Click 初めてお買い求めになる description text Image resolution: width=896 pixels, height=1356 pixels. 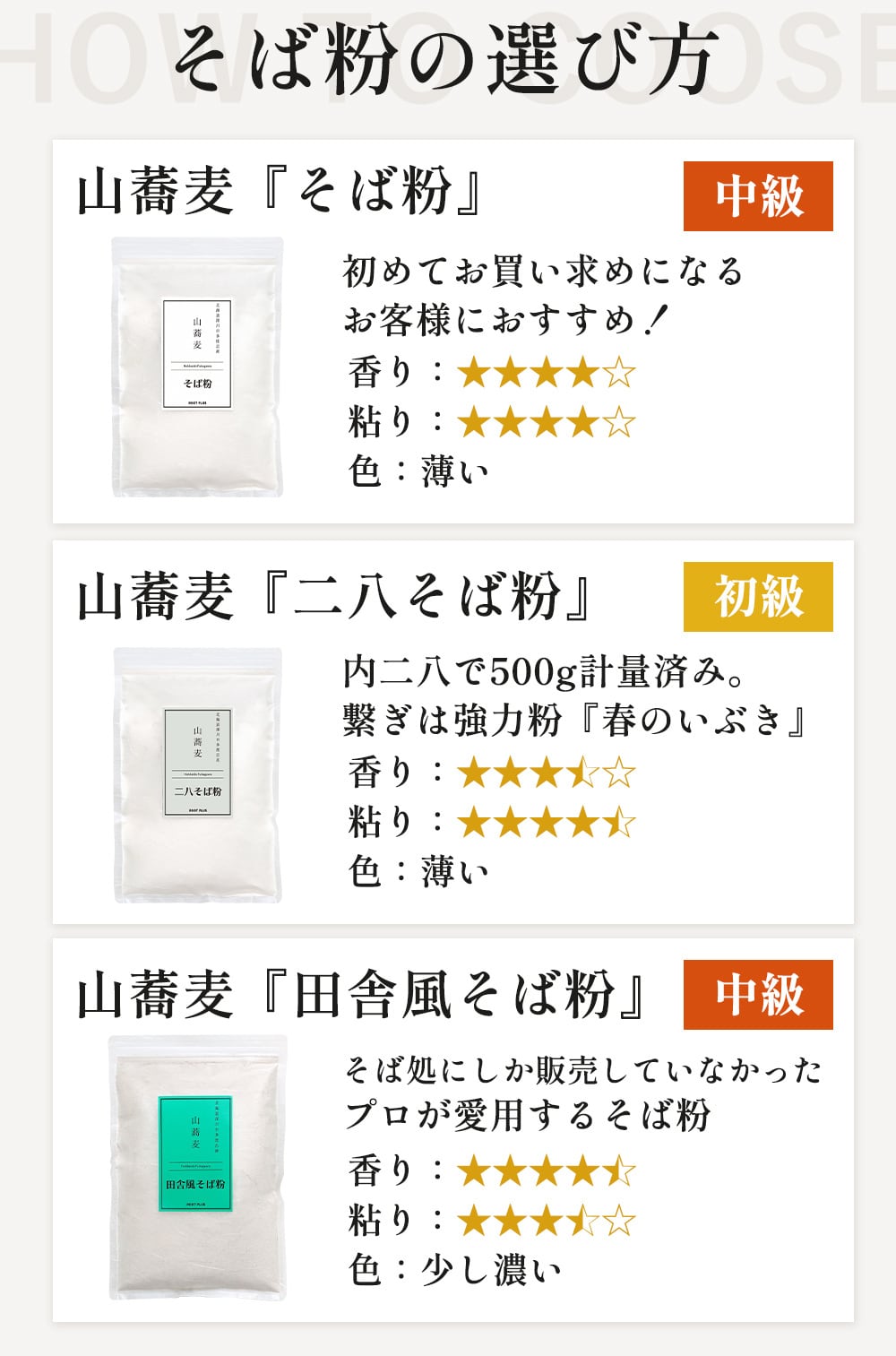coord(543,272)
